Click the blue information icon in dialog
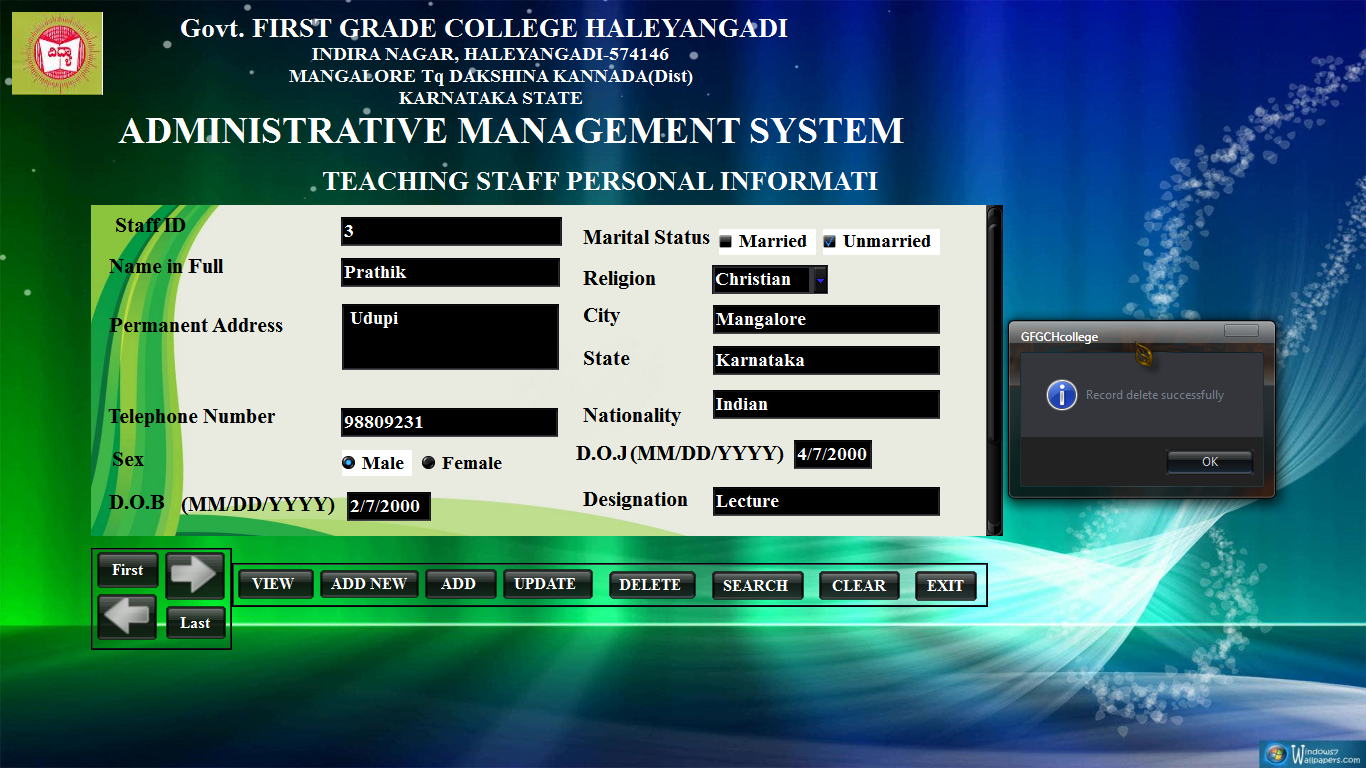This screenshot has width=1366, height=768. coord(1061,395)
